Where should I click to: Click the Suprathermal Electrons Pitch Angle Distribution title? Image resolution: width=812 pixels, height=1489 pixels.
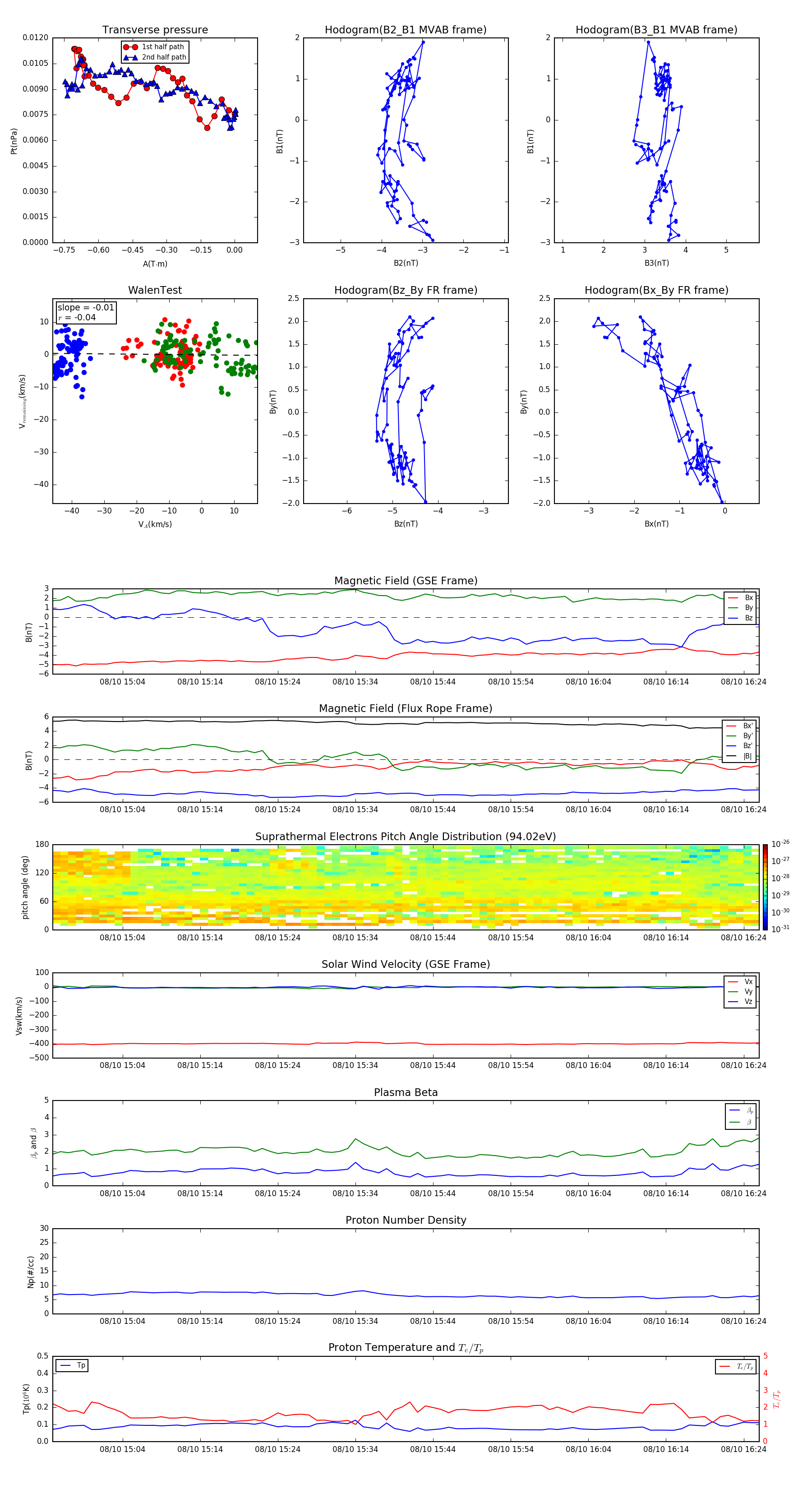click(406, 837)
